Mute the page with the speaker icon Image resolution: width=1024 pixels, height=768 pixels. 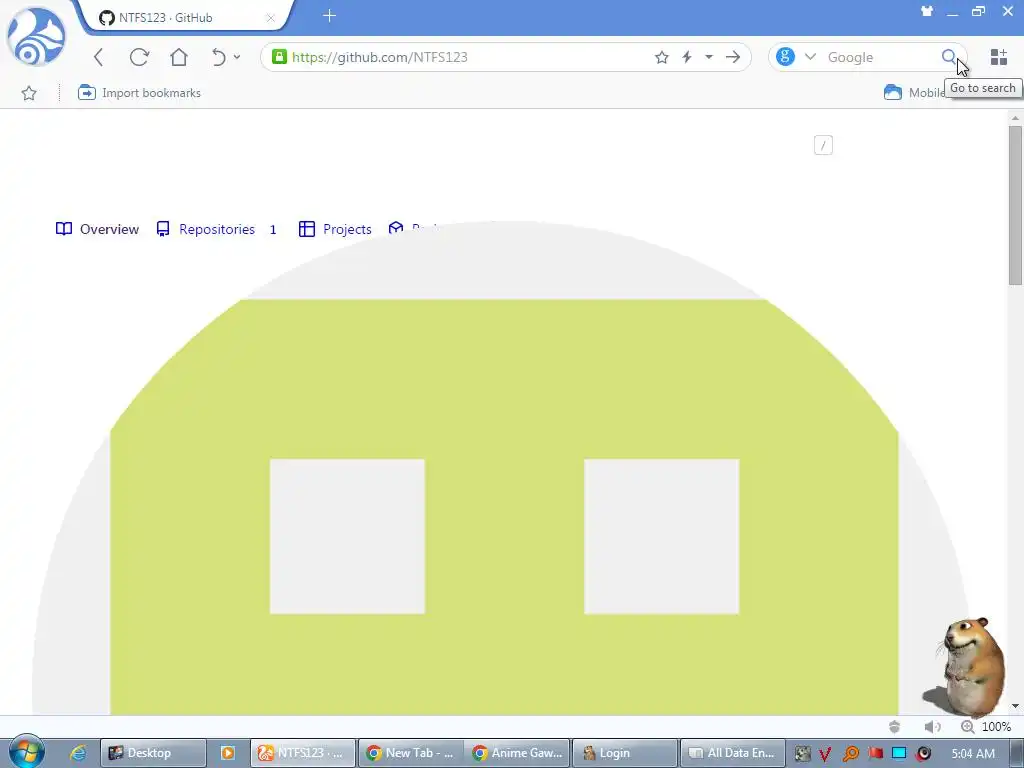coord(932,727)
